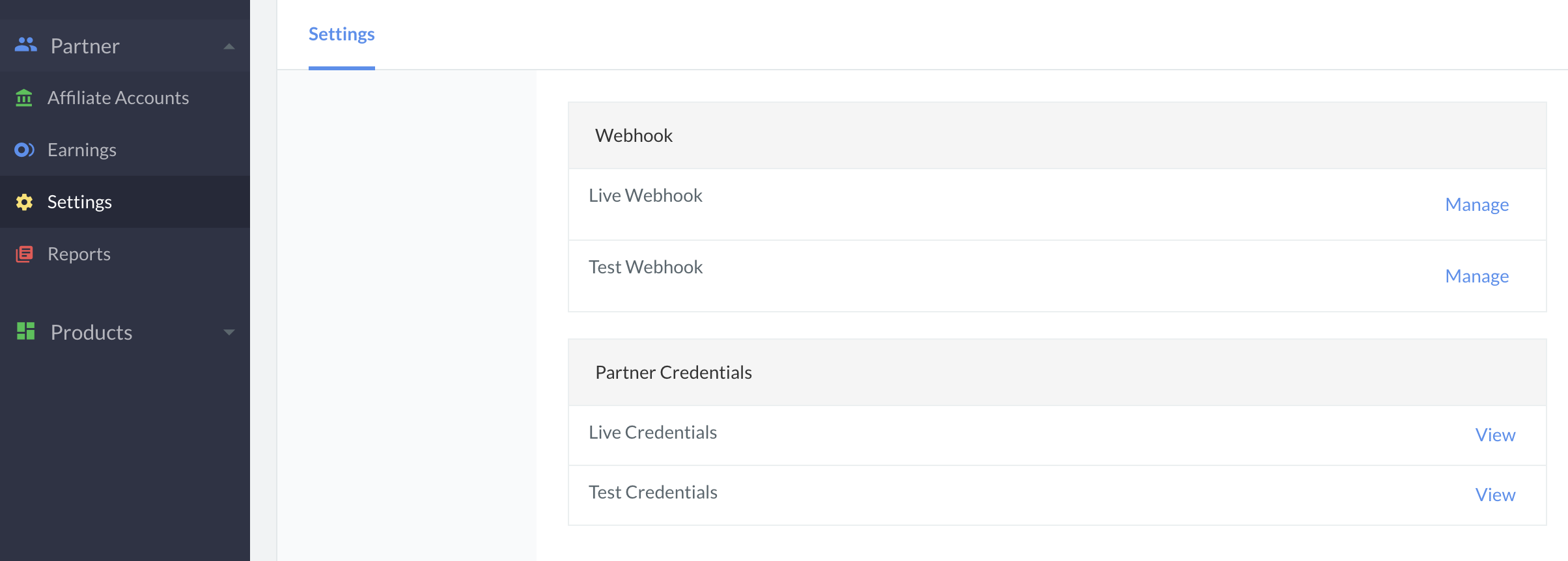The height and width of the screenshot is (561, 1568).
Task: View the Live Credentials
Action: click(x=1495, y=435)
